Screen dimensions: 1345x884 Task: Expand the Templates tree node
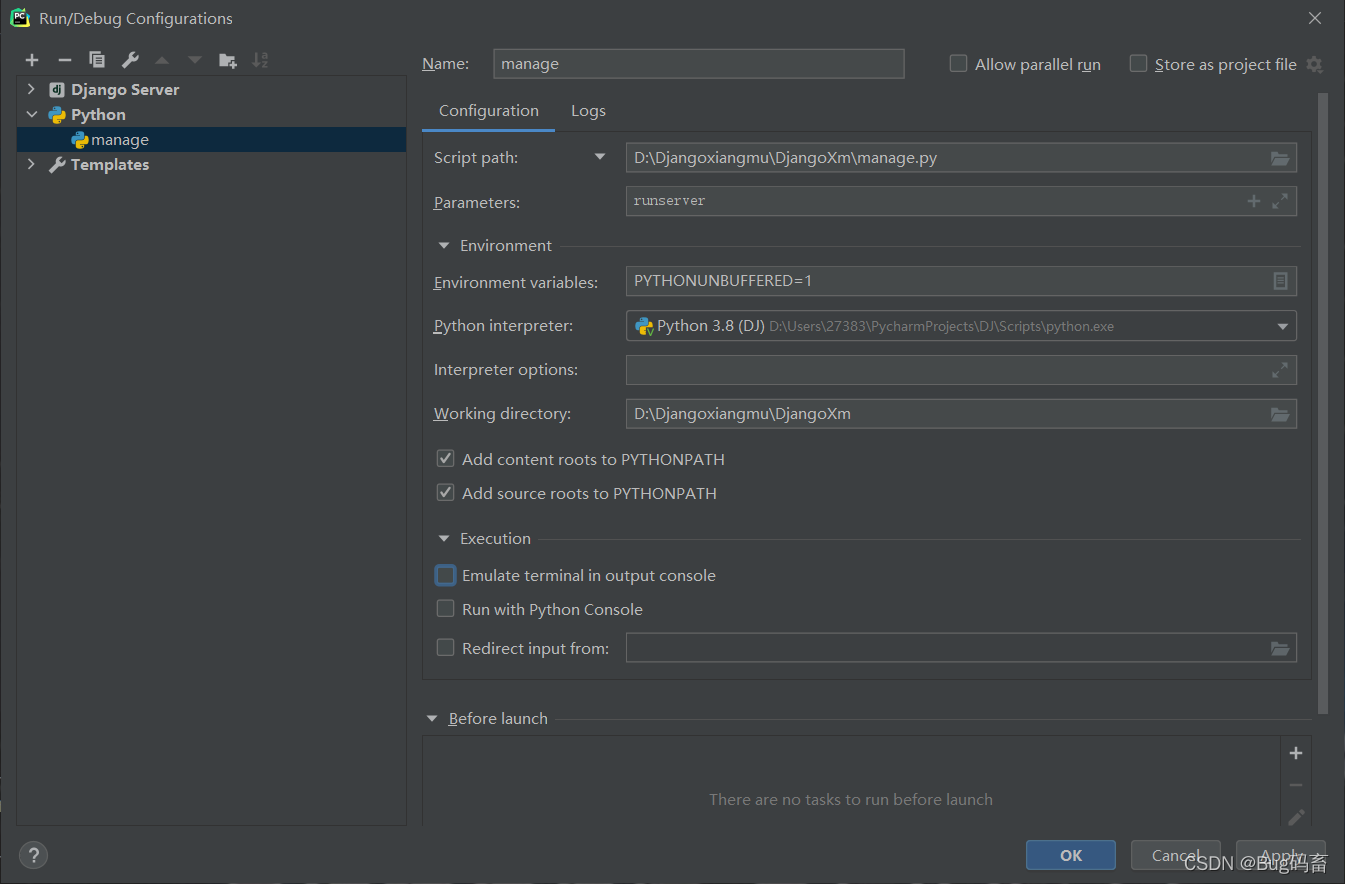31,164
